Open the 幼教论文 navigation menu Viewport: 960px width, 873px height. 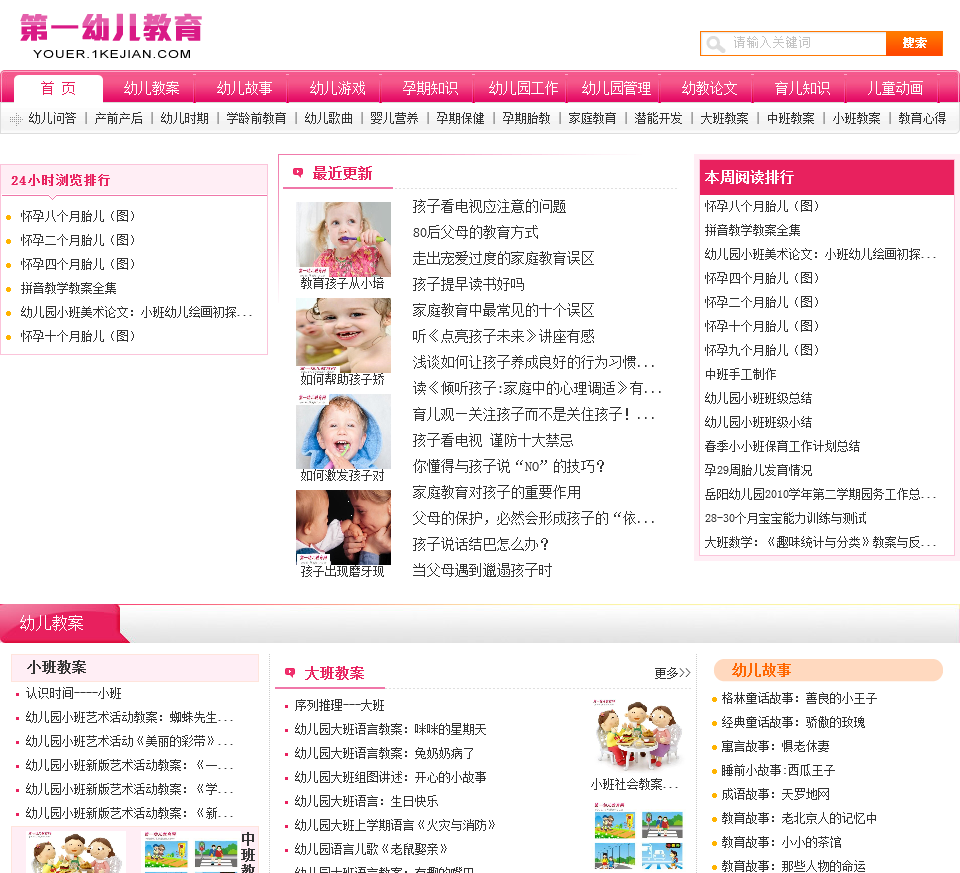(x=709, y=88)
